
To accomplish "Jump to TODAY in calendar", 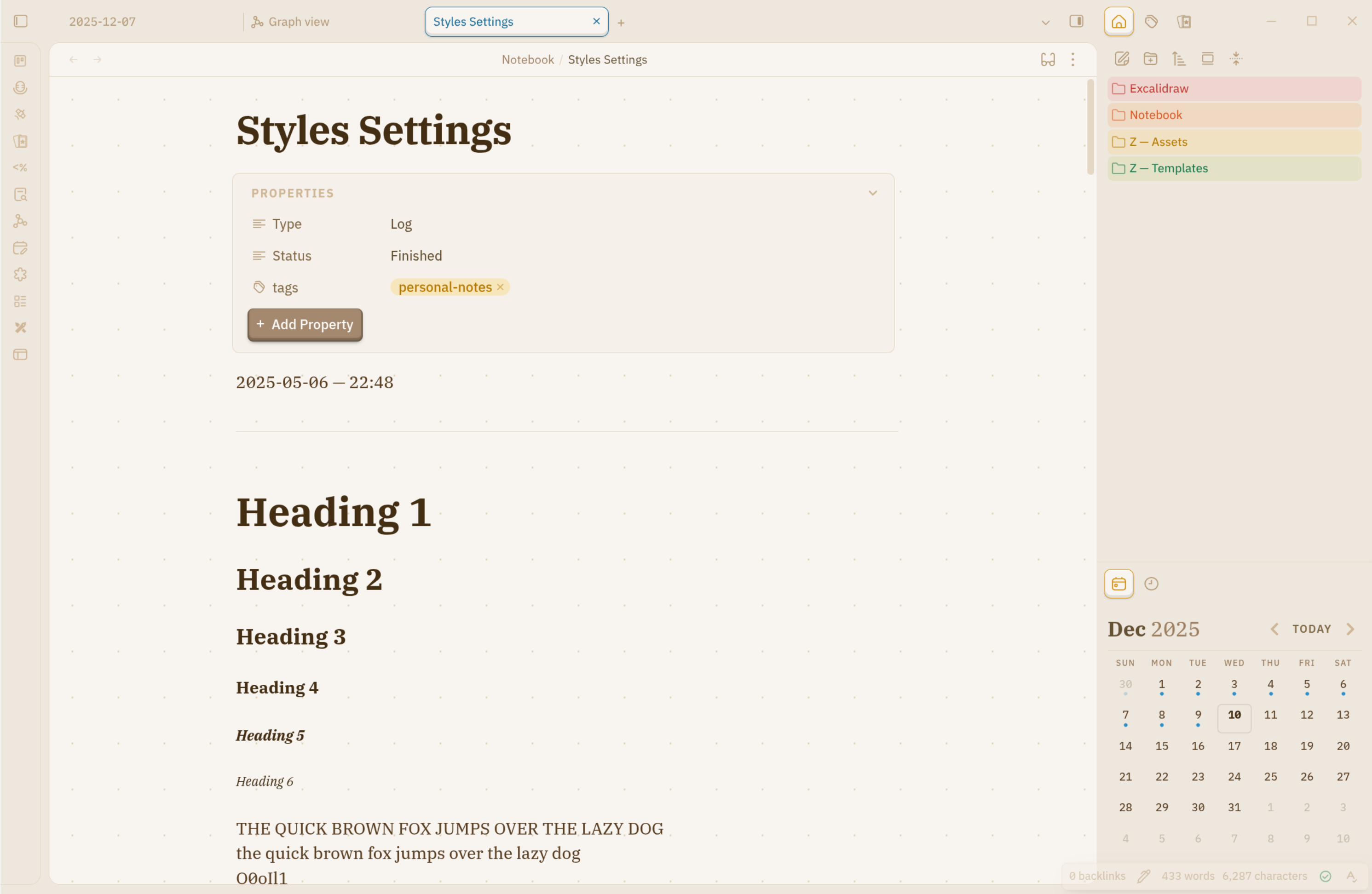I will click(1311, 629).
